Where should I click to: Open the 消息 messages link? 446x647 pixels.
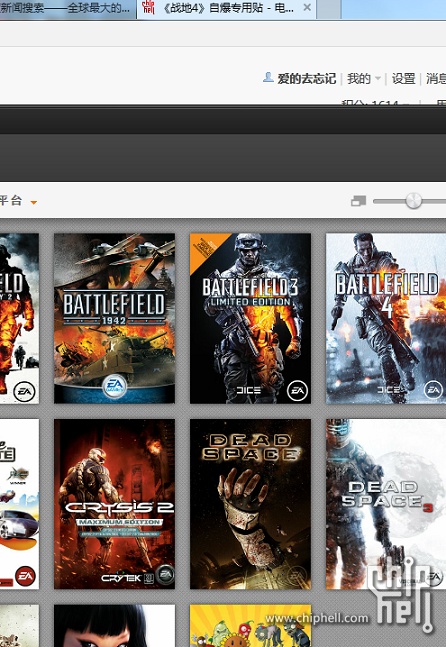(436, 78)
